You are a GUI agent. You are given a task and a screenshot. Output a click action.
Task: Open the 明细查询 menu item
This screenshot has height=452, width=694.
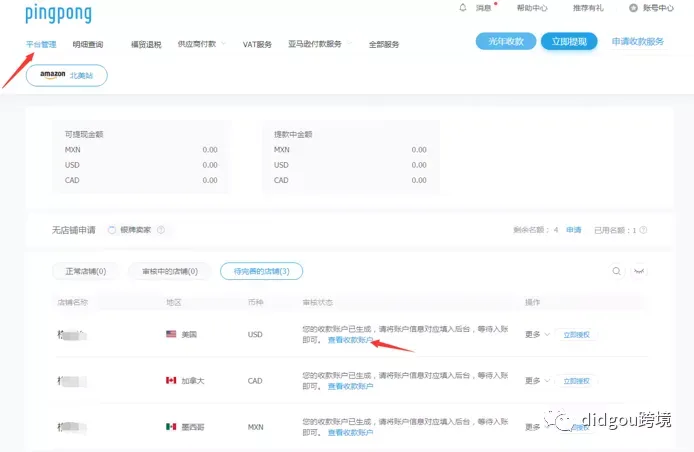point(87,44)
